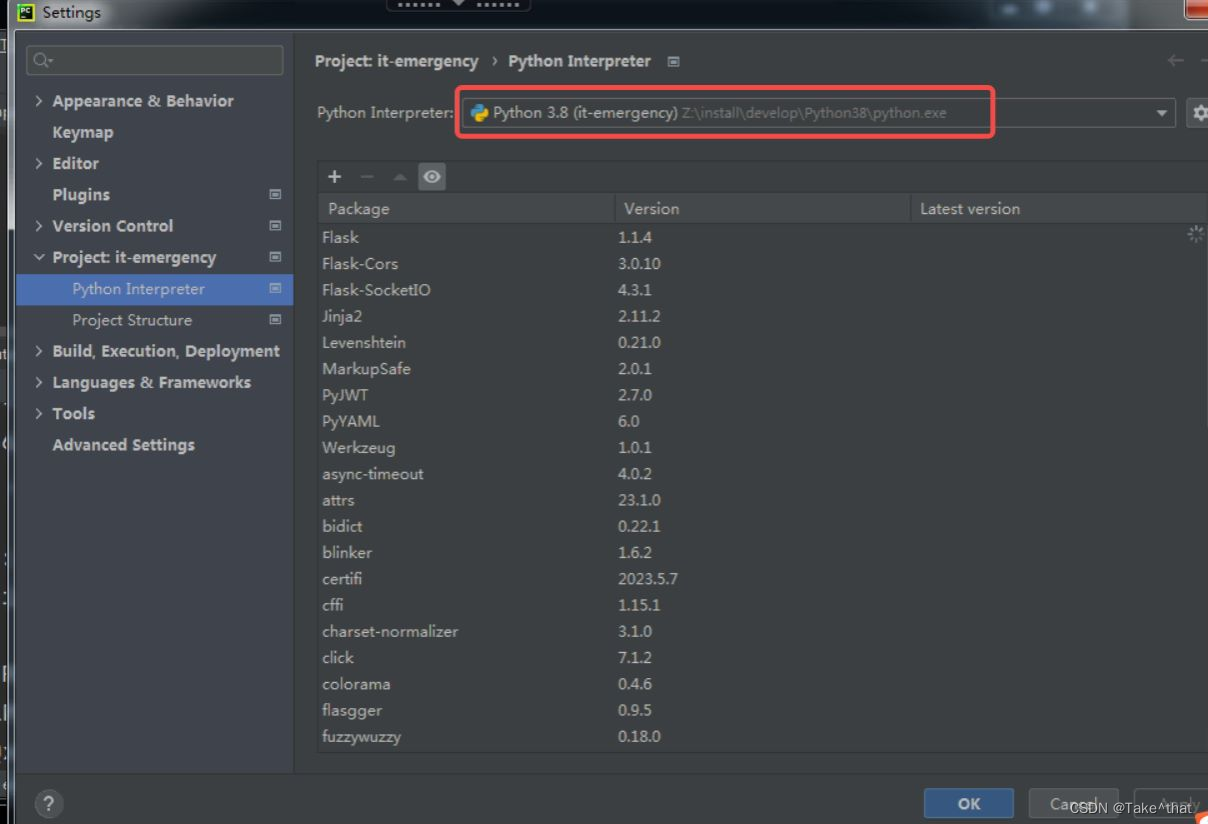
Task: Click the project-level icon next to Version Control
Action: click(x=275, y=226)
